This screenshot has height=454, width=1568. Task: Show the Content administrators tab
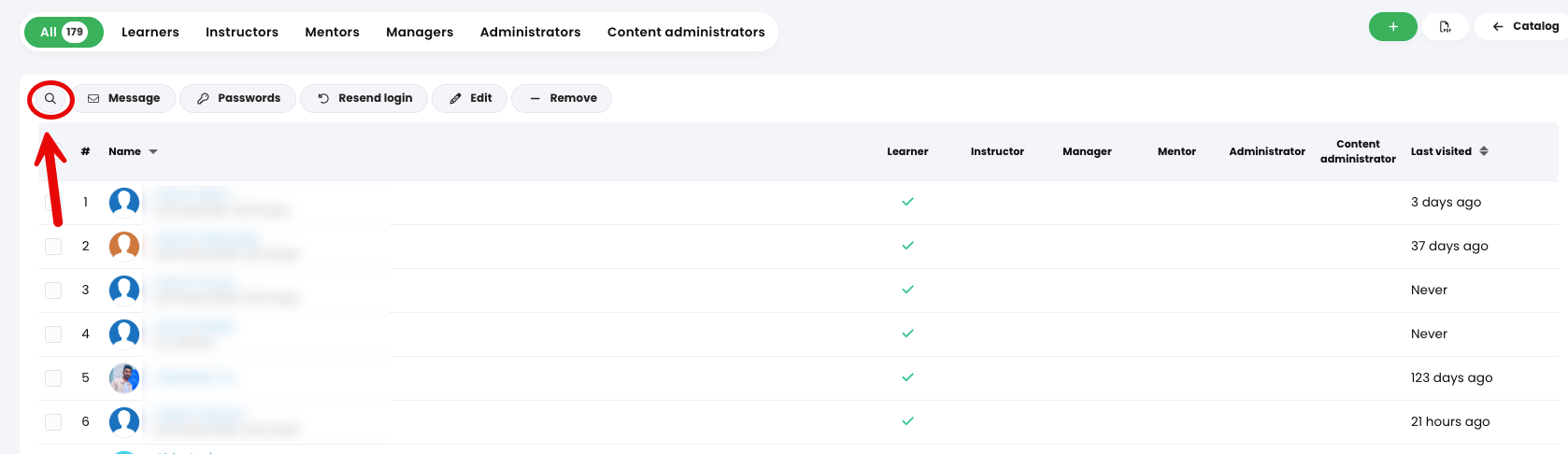[686, 32]
